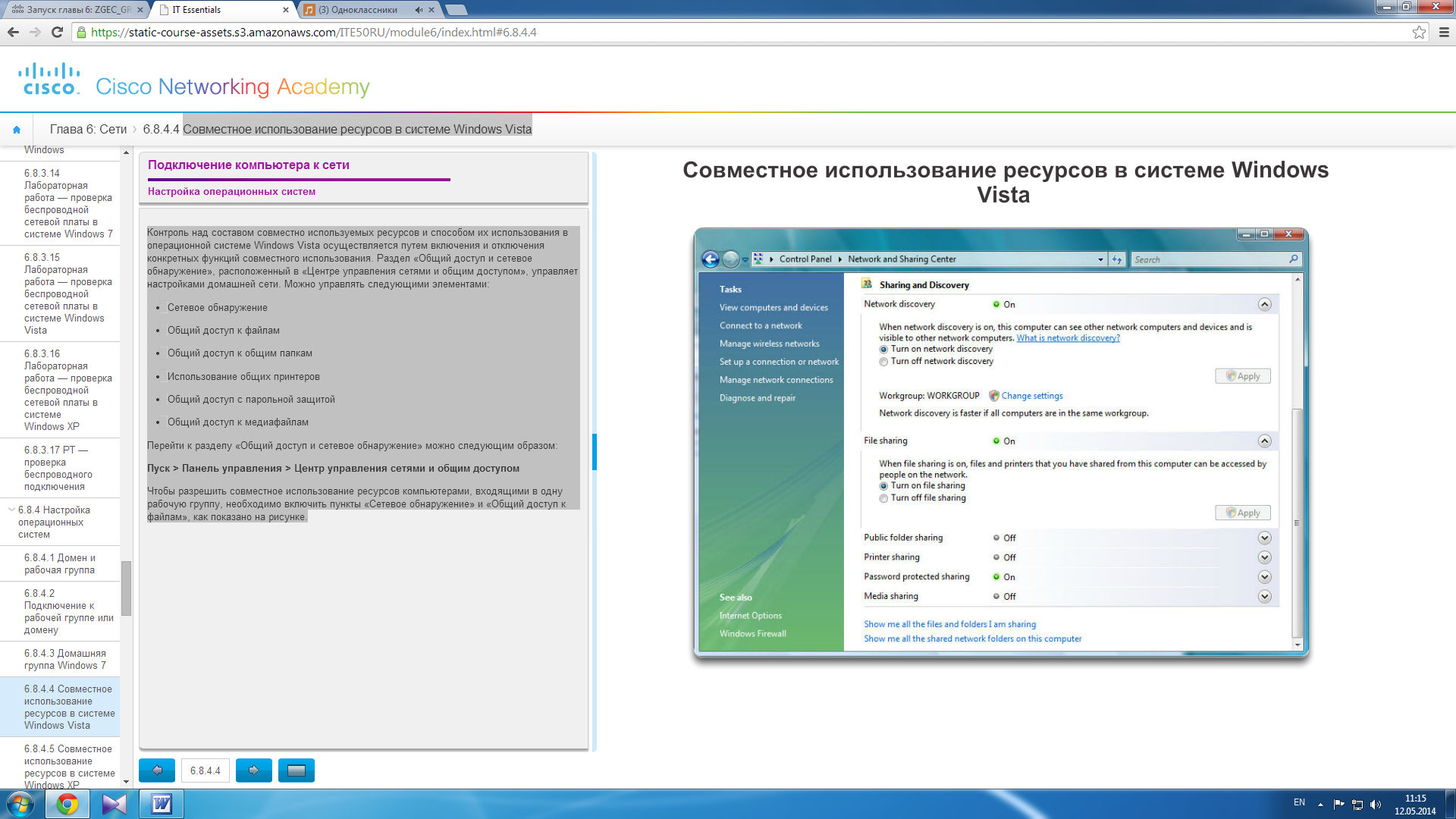Screen dimensions: 1456x819
Task: Select Turn on file sharing
Action: point(883,486)
